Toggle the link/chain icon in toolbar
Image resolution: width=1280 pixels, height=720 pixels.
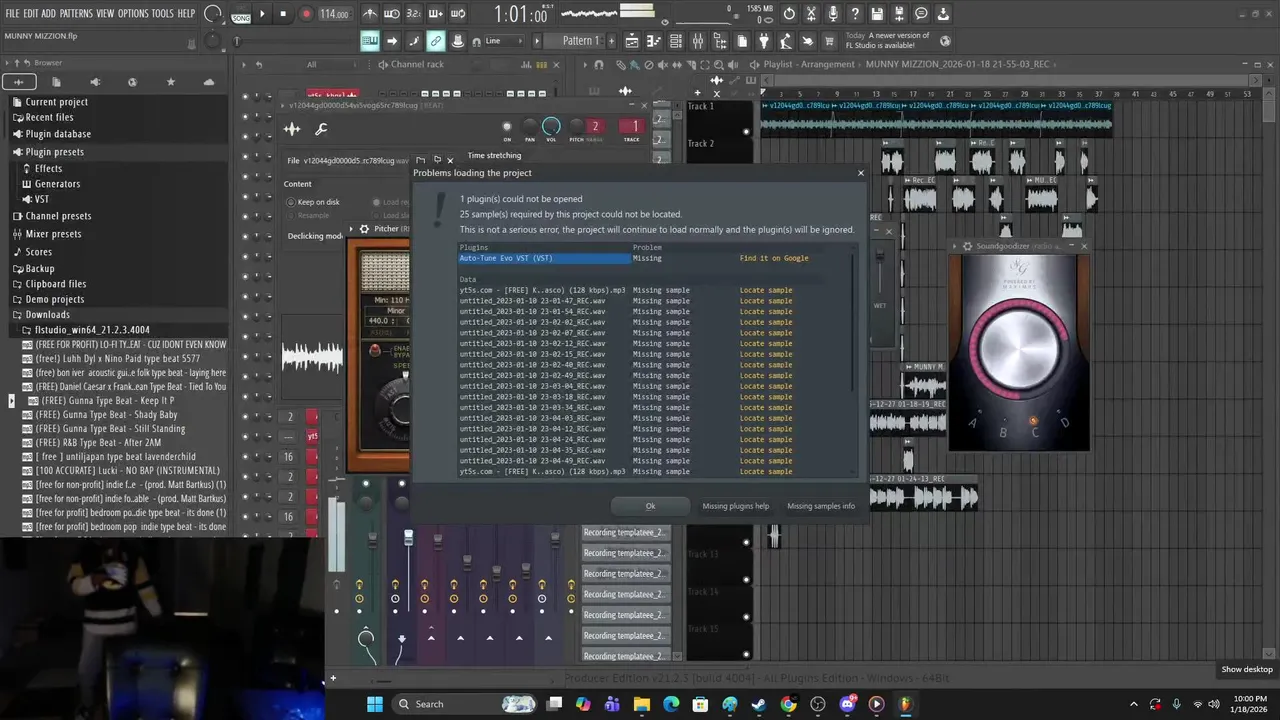436,41
